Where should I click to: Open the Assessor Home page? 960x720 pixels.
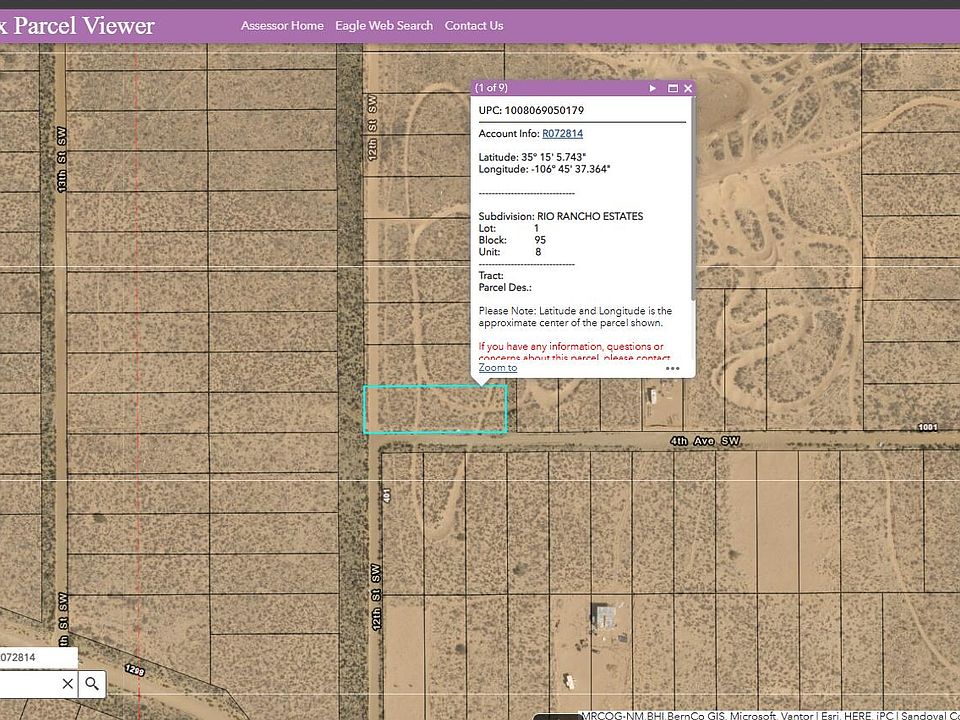click(282, 26)
